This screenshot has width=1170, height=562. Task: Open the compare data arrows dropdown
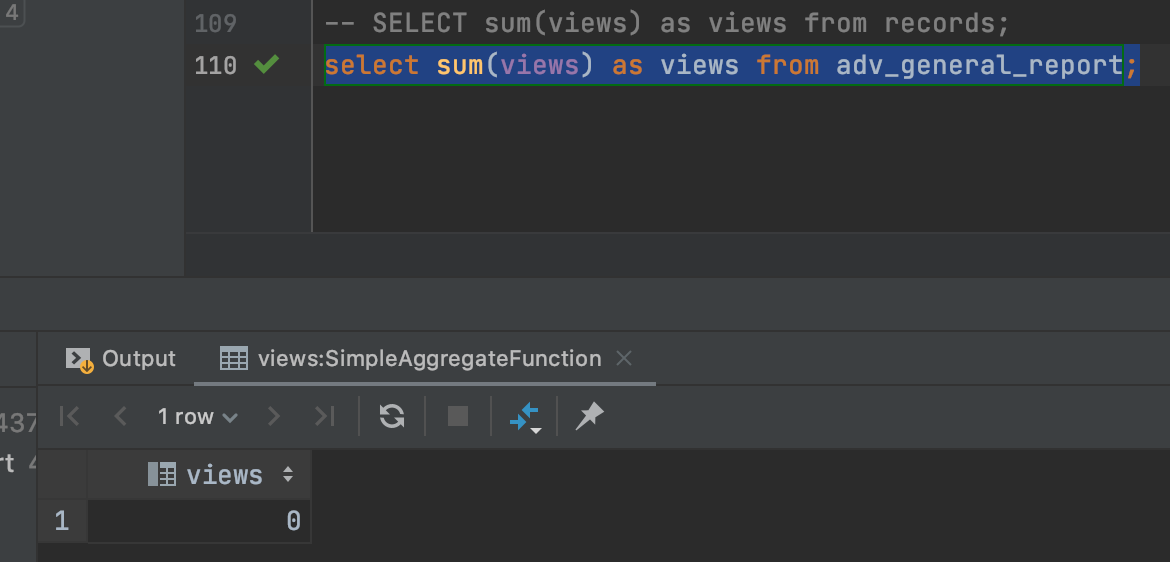click(x=525, y=417)
